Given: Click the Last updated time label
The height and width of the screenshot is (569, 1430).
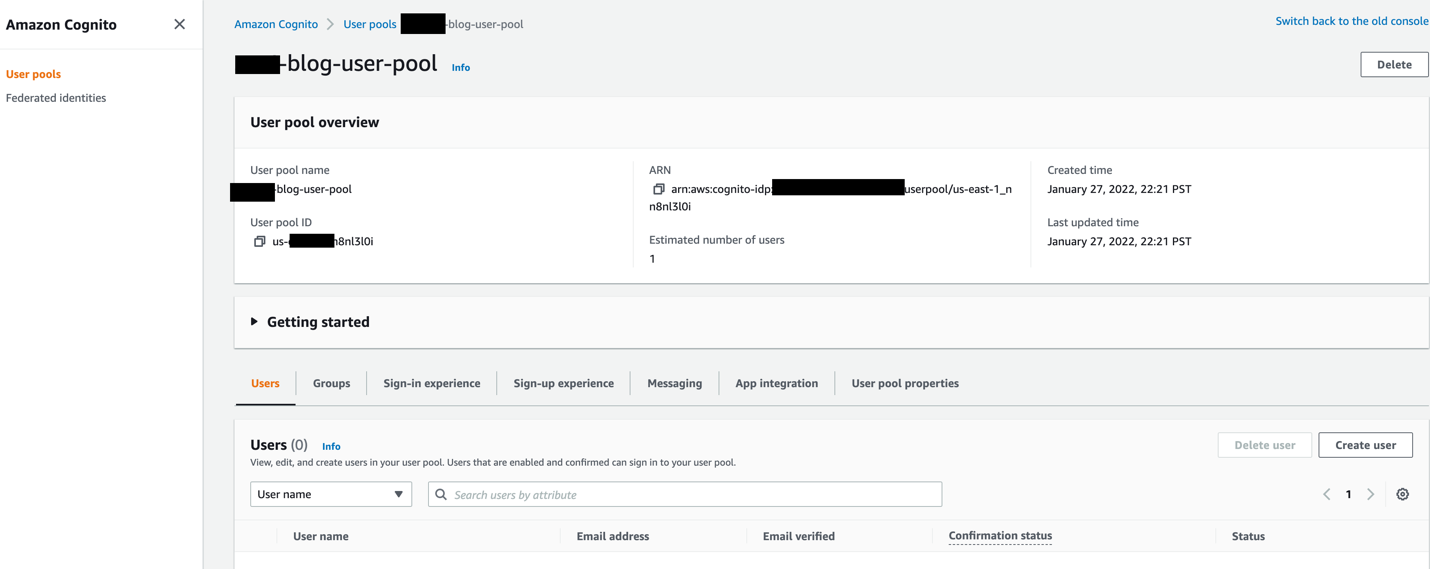Looking at the screenshot, I should coord(1093,222).
